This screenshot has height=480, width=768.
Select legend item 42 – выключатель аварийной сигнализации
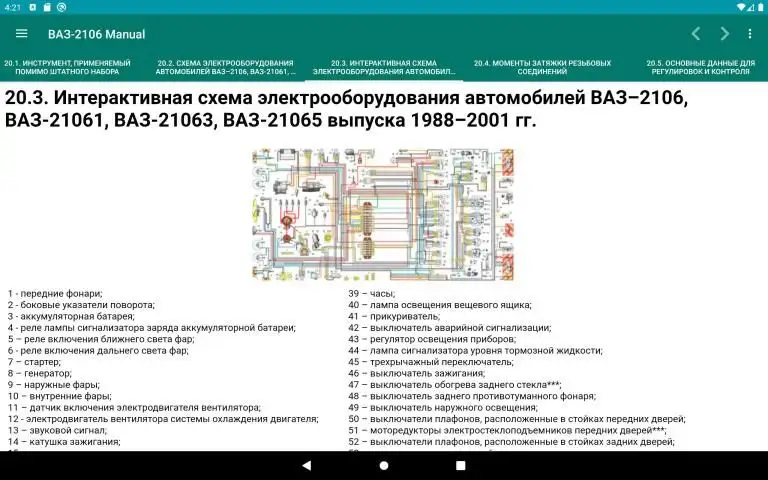[x=450, y=328]
